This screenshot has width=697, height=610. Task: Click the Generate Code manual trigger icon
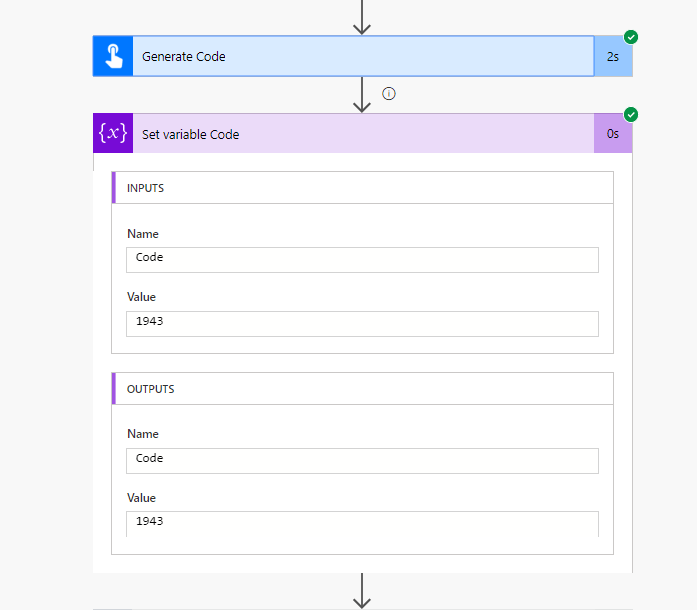tap(113, 57)
